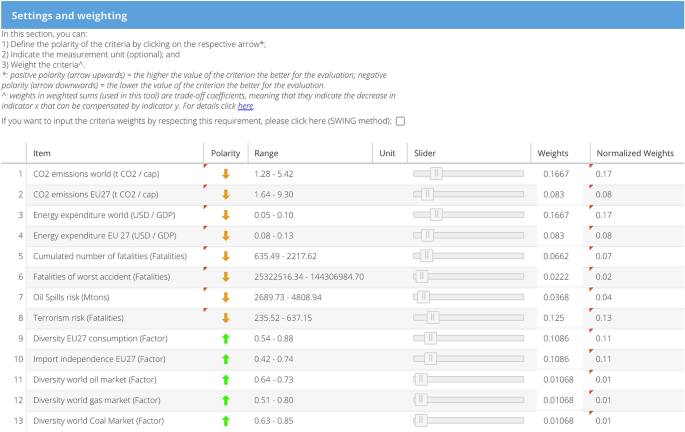
Task: Click the Weights column header
Action: tap(553, 153)
